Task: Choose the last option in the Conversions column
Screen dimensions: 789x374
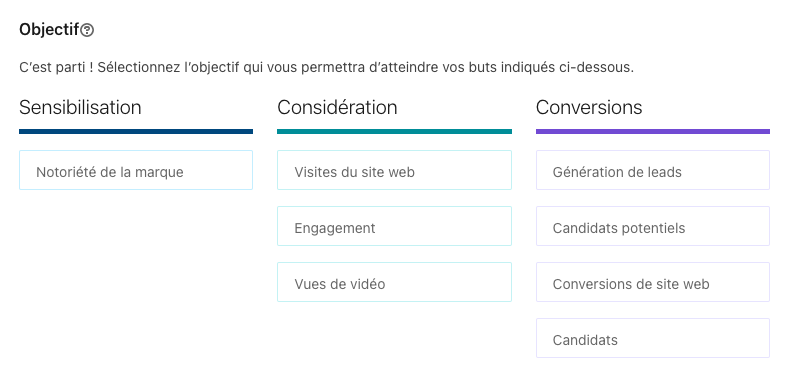Action: (653, 338)
